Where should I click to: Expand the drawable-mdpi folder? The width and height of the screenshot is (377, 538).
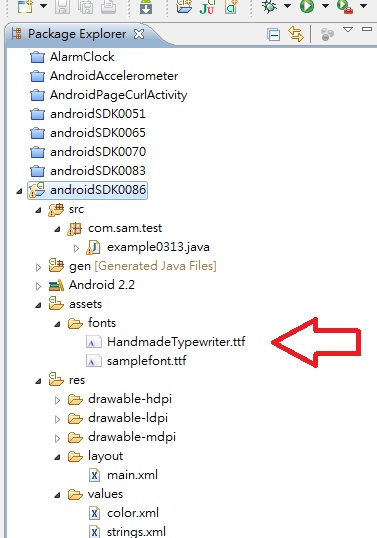tap(58, 438)
